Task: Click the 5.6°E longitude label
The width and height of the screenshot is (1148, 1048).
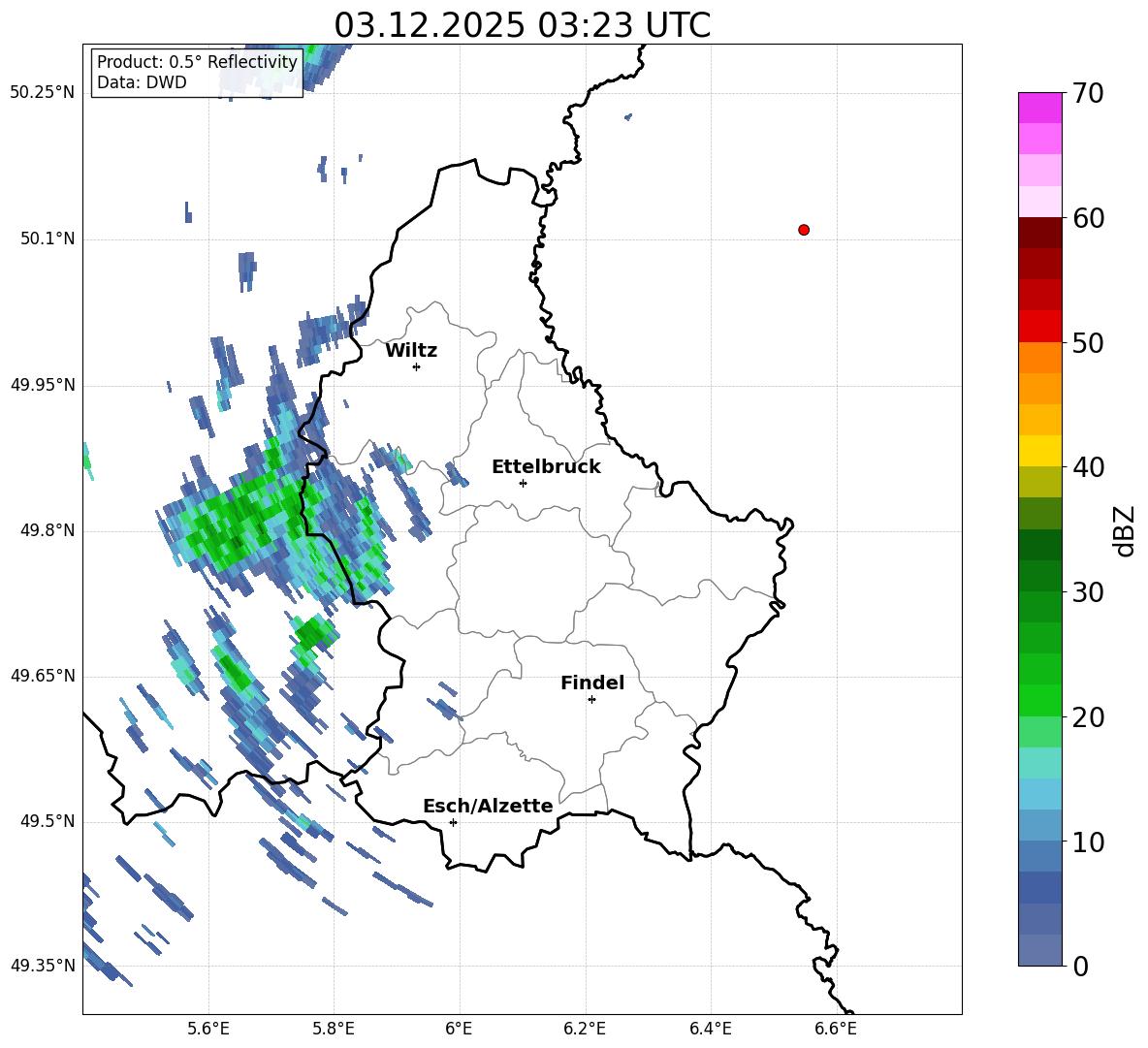Action: click(x=208, y=1029)
